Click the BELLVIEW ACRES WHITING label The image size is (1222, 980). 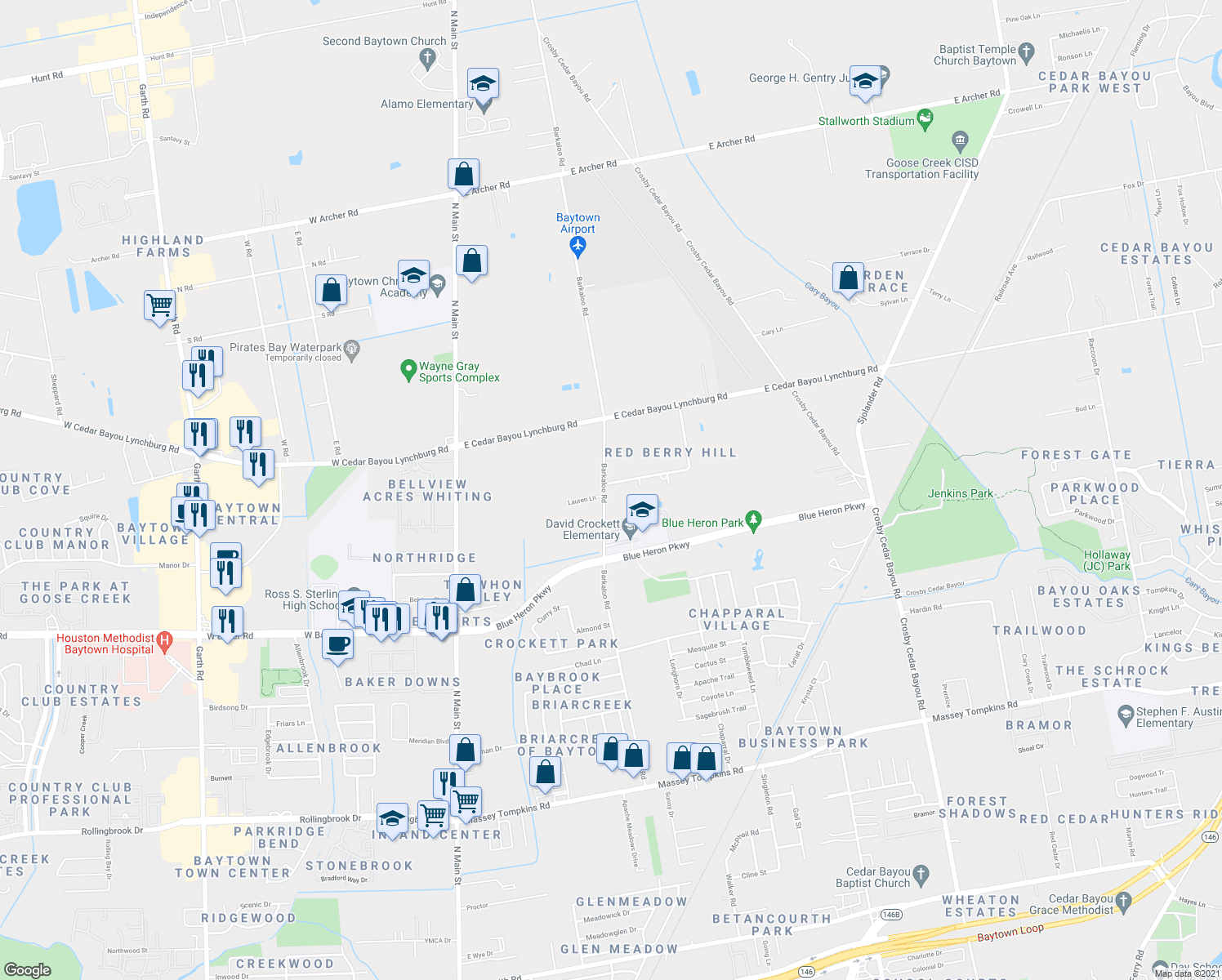[427, 490]
